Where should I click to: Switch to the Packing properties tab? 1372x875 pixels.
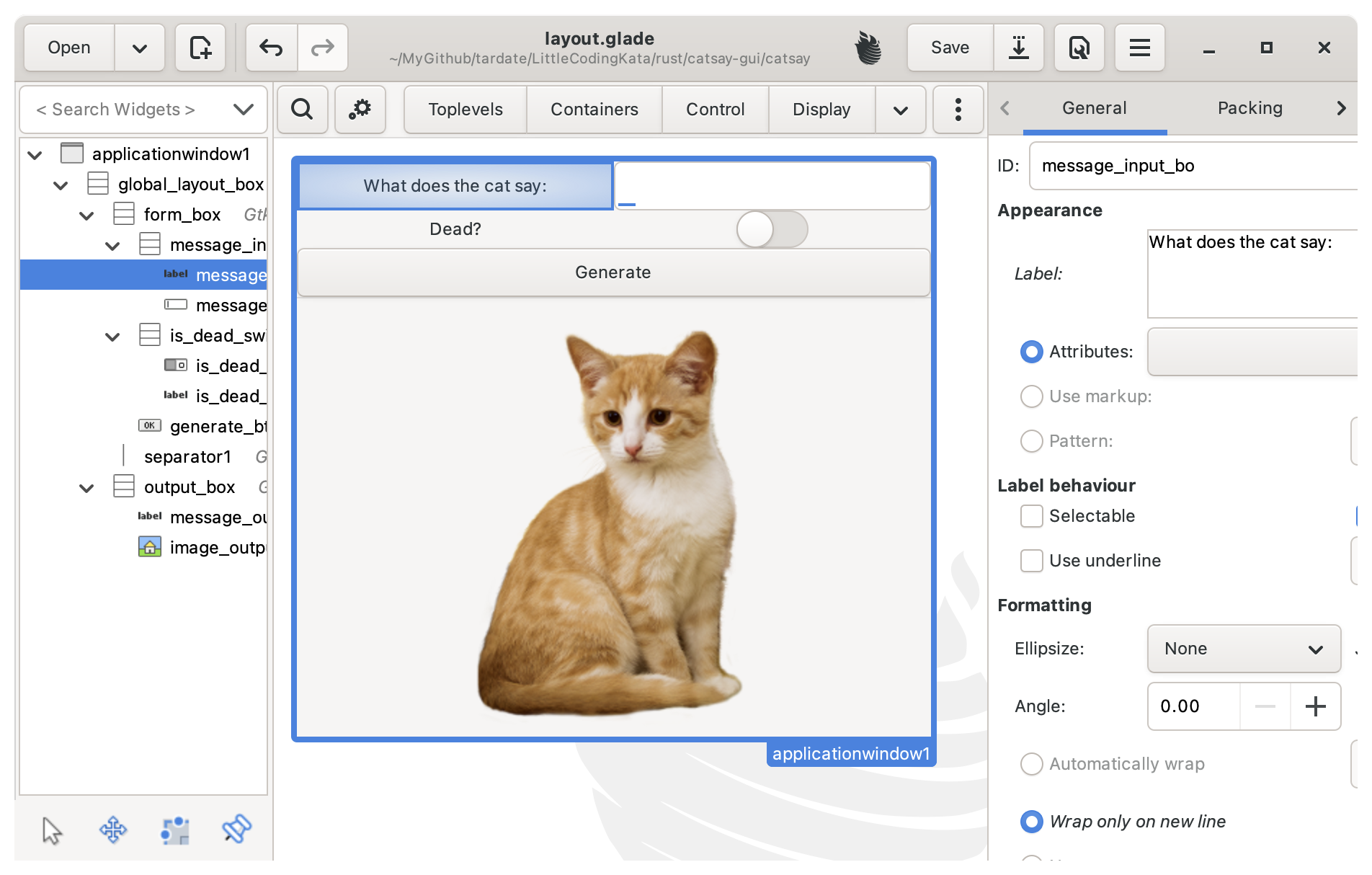[x=1250, y=108]
